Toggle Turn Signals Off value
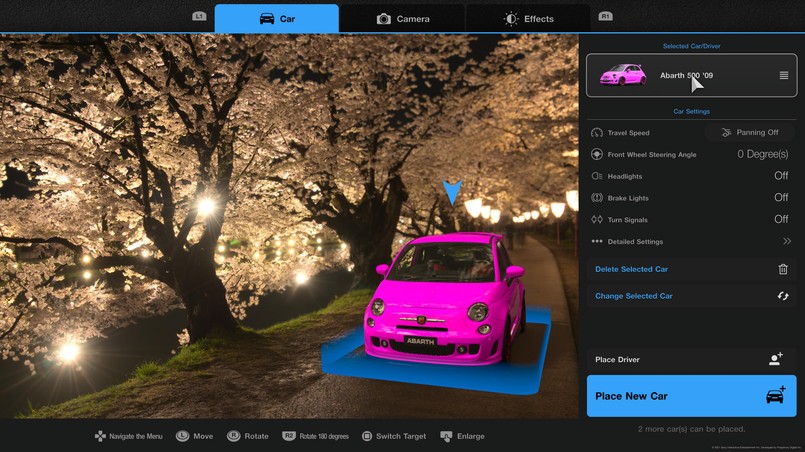The width and height of the screenshot is (805, 452). click(781, 219)
